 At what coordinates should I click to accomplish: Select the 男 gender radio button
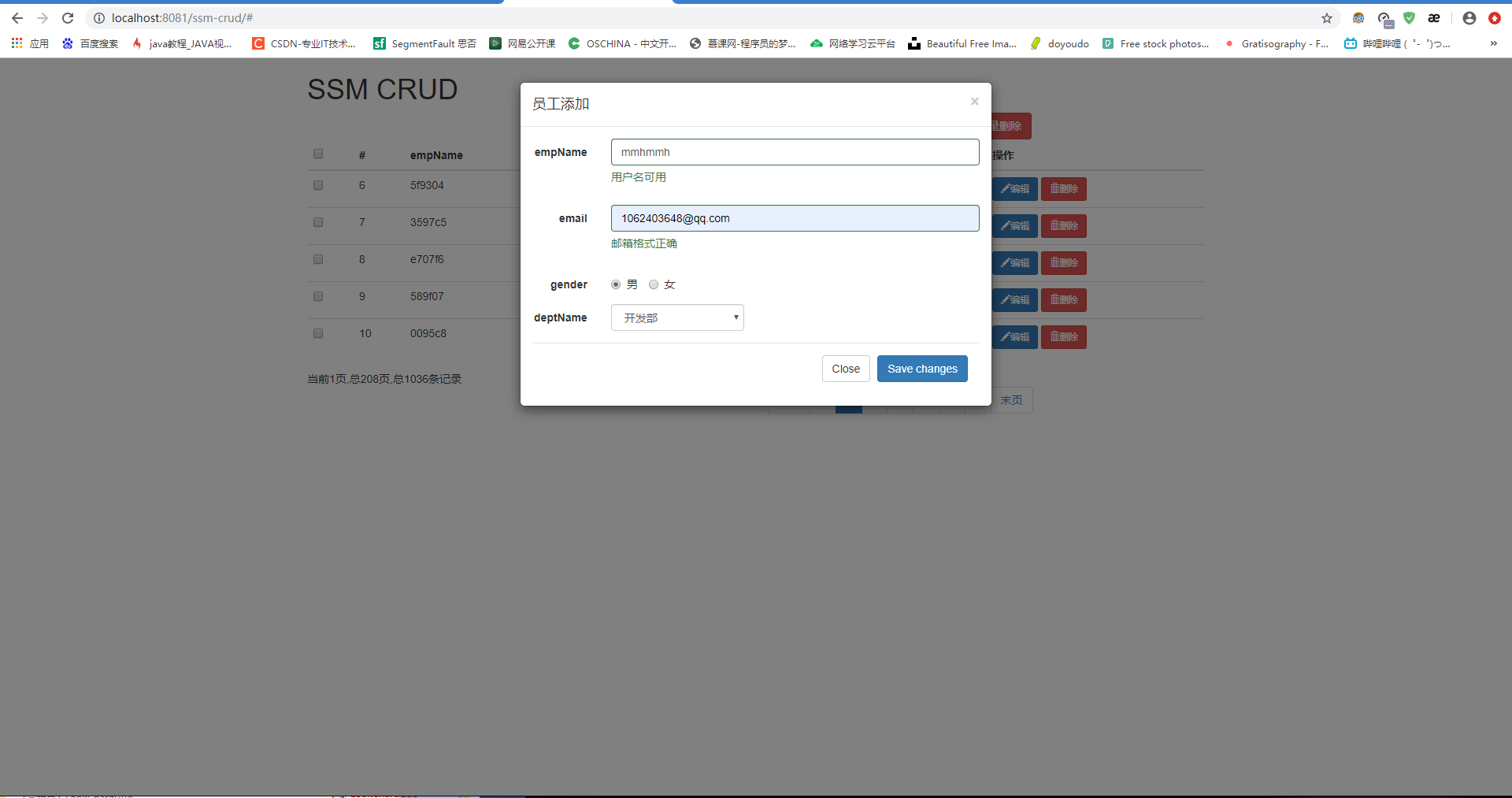[616, 284]
